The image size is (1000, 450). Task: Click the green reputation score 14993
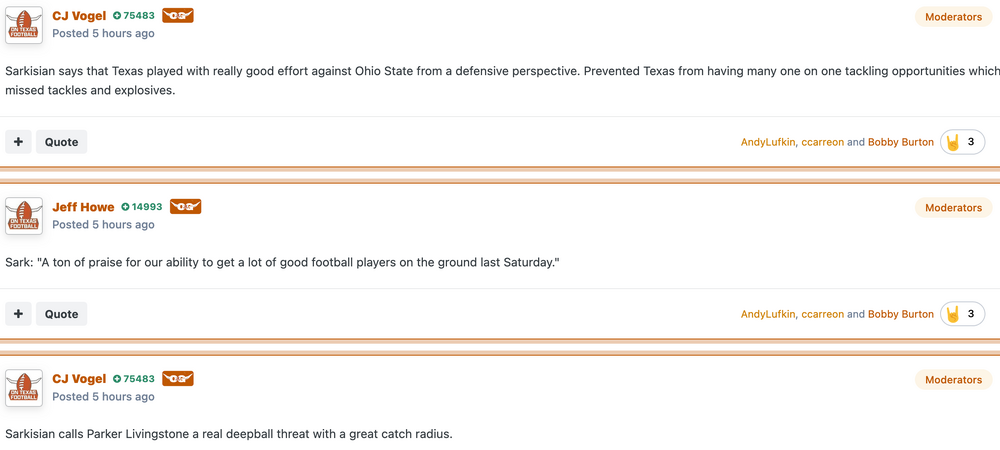tap(141, 207)
